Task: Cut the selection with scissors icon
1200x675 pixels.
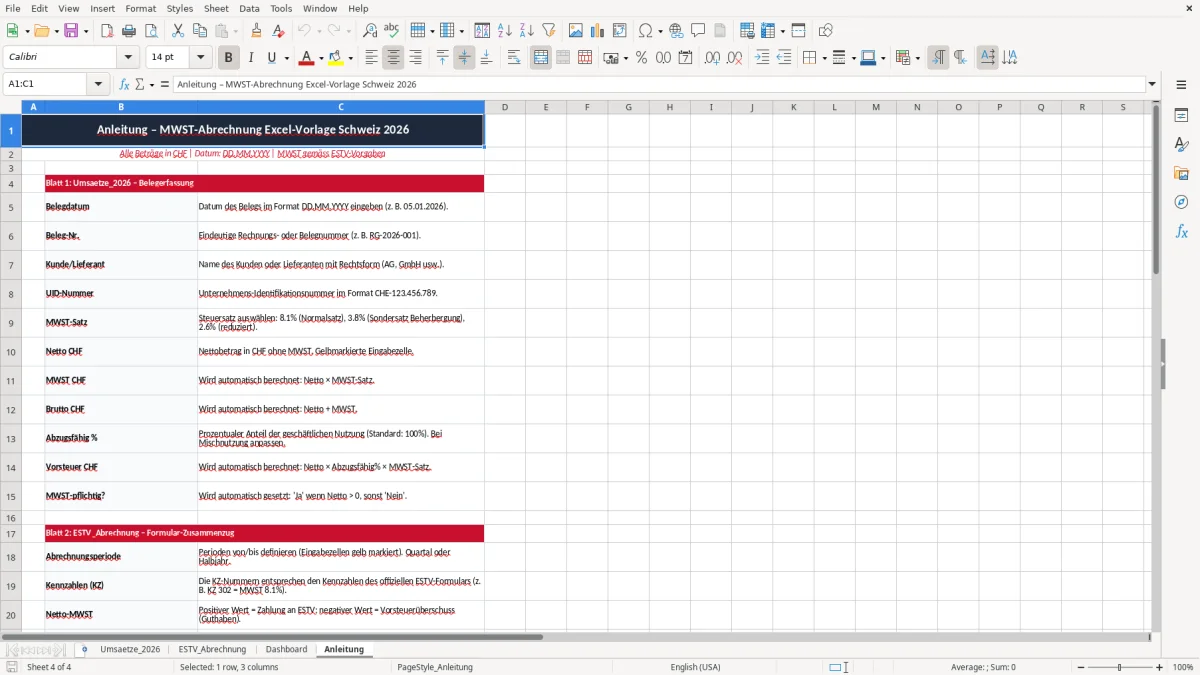Action: [x=177, y=31]
